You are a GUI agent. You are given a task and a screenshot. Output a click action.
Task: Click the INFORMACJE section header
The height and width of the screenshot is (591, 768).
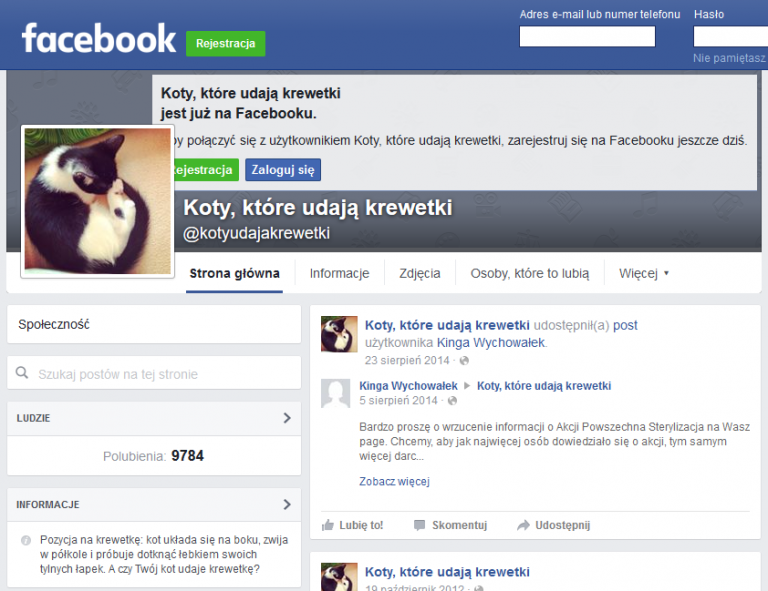point(154,505)
